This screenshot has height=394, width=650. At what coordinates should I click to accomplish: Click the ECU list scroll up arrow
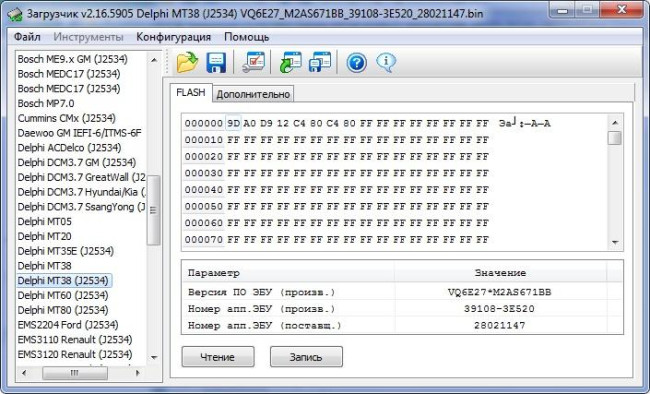154,60
